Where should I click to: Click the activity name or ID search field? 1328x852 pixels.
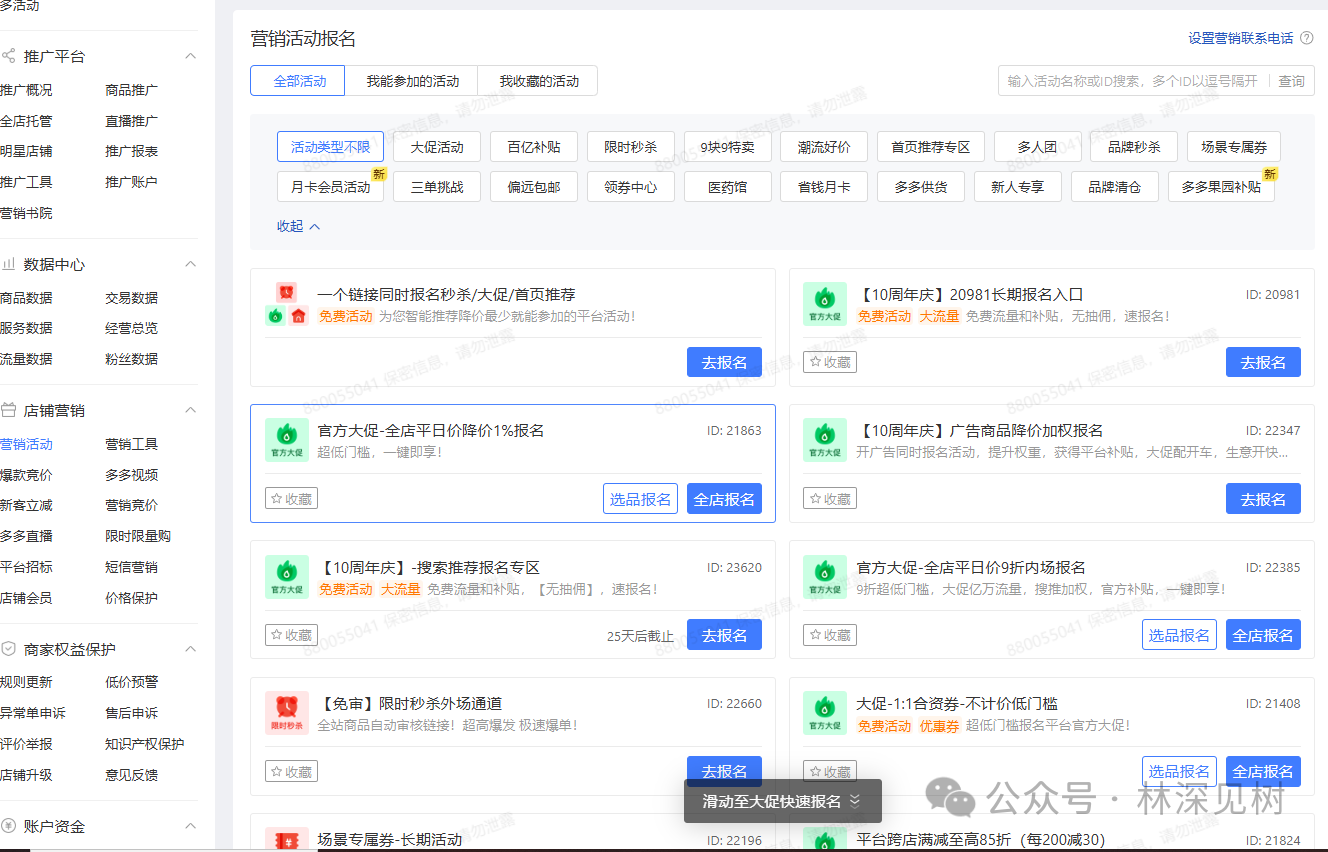[1132, 81]
